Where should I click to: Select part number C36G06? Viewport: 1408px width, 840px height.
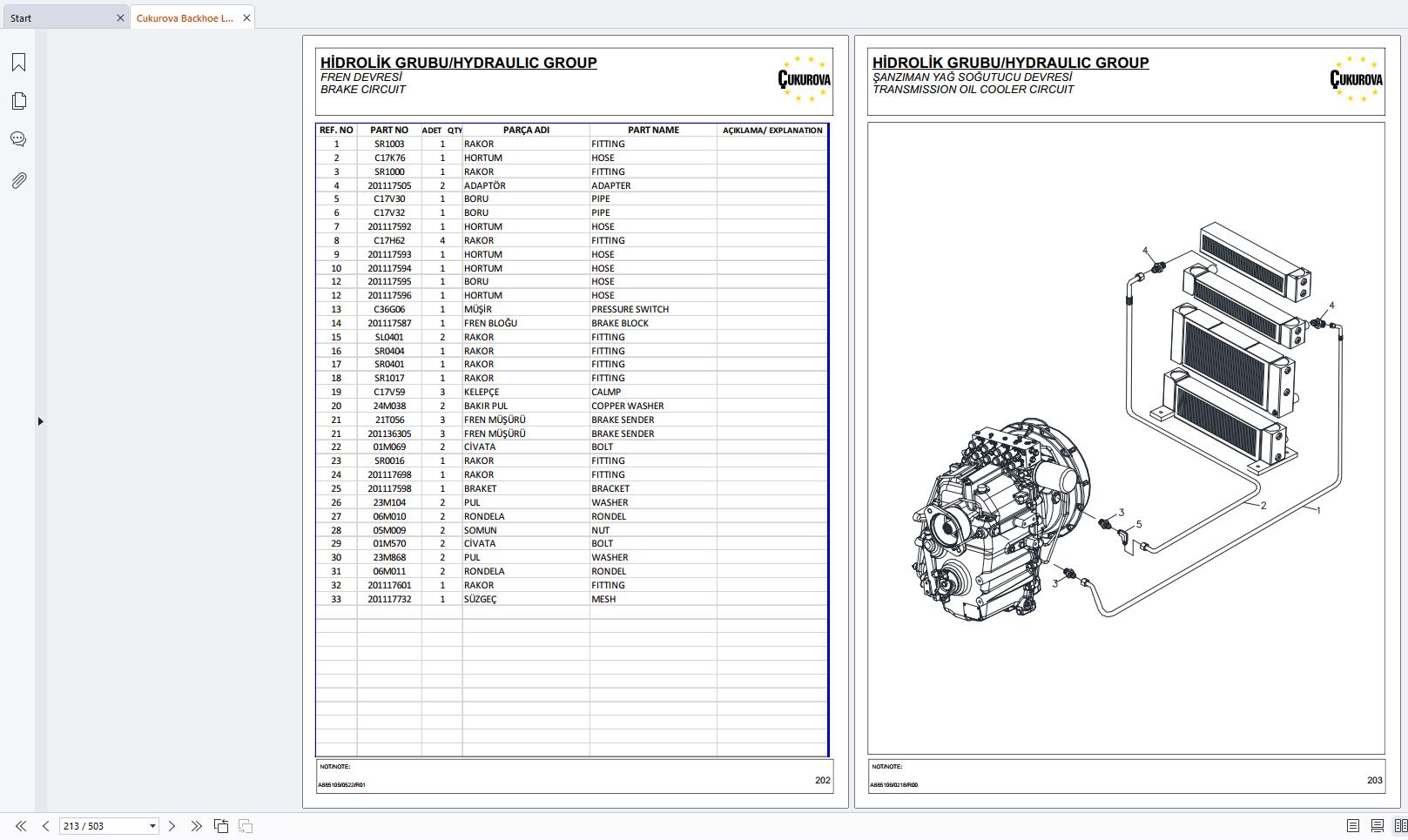tap(389, 309)
